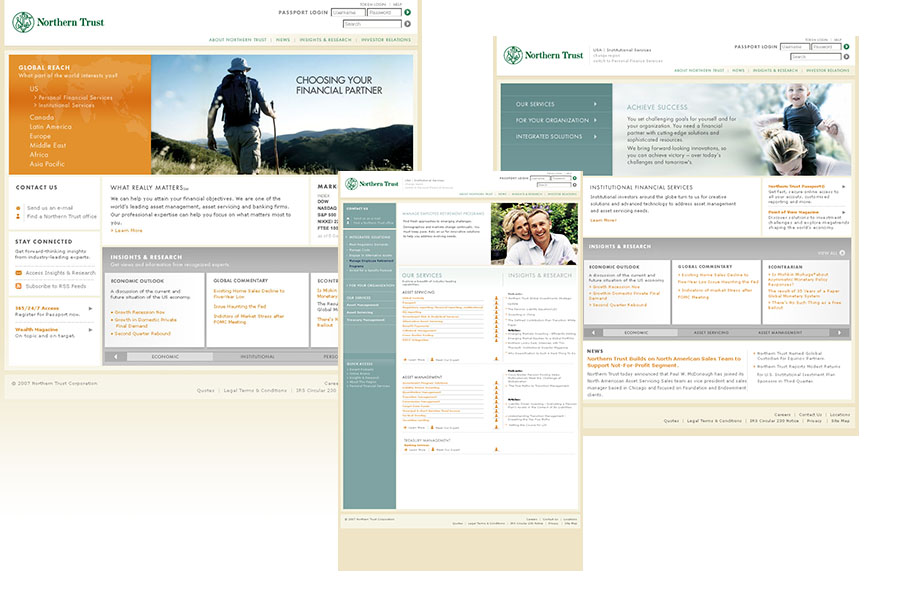Click person icon beside Find a Northern Trust office
This screenshot has height=600, width=900.
pyautogui.click(x=18, y=216)
